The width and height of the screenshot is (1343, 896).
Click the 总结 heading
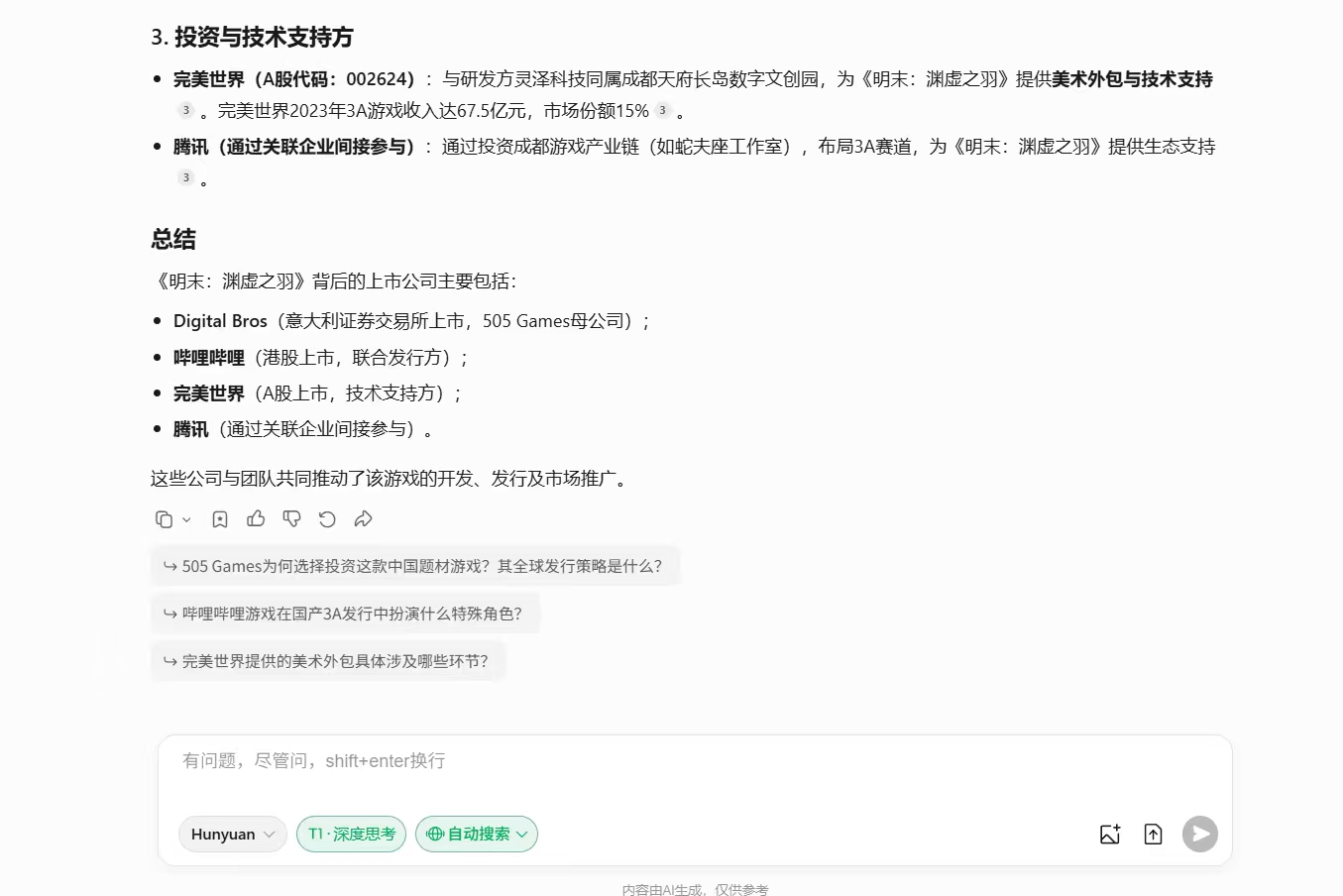tap(173, 239)
